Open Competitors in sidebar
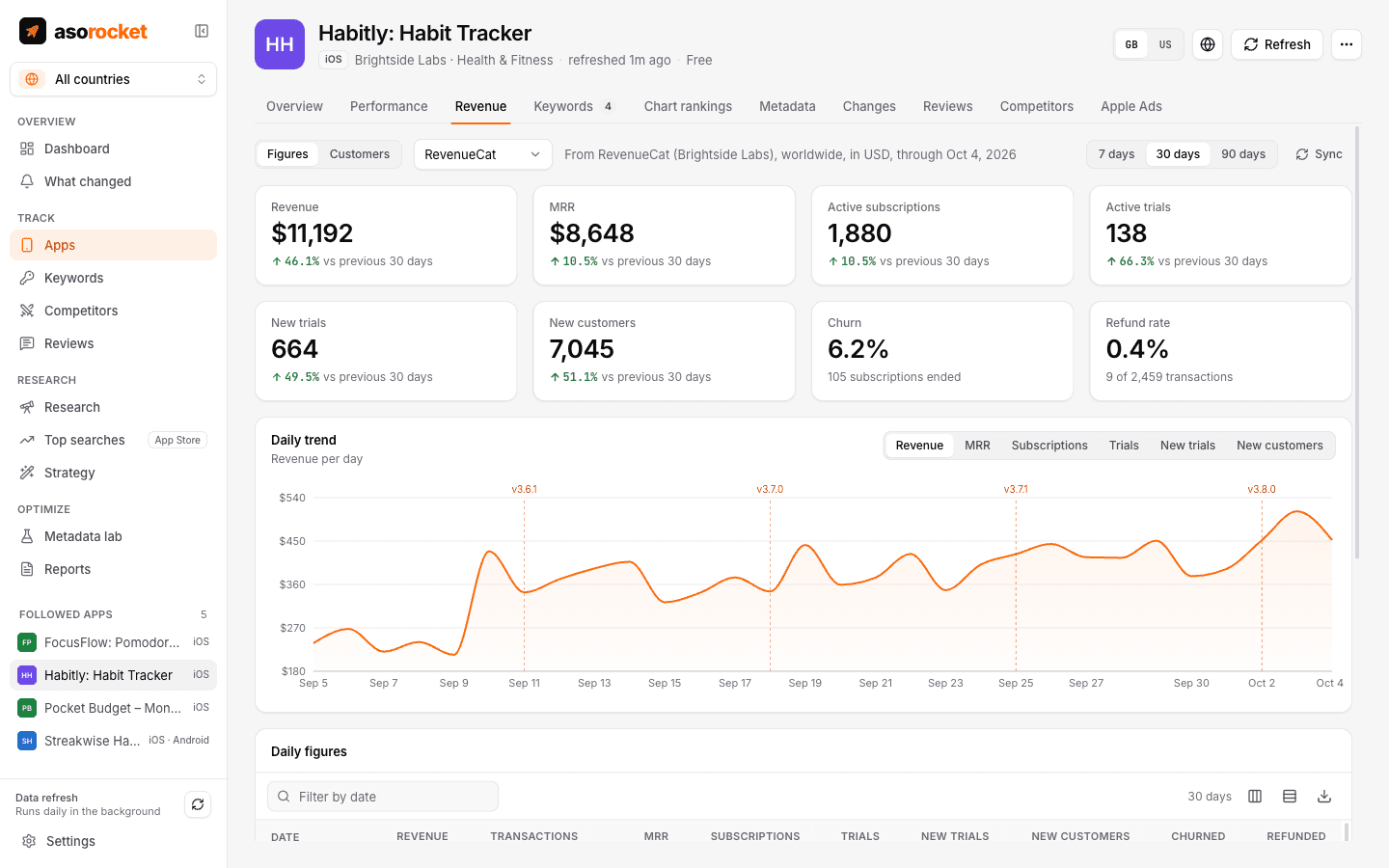The height and width of the screenshot is (868, 1389). click(x=113, y=311)
